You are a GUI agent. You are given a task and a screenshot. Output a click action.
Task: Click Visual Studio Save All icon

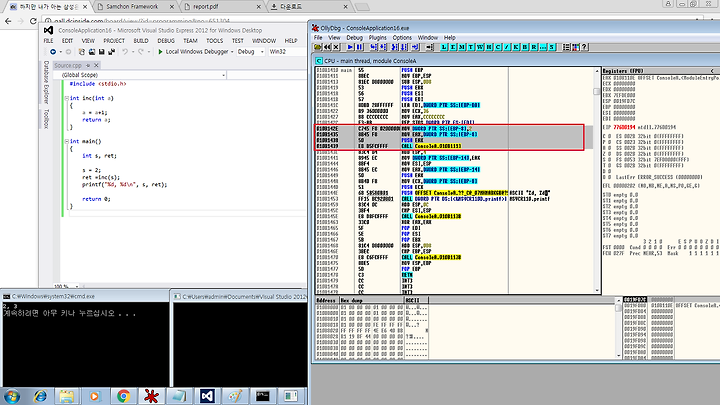111,52
